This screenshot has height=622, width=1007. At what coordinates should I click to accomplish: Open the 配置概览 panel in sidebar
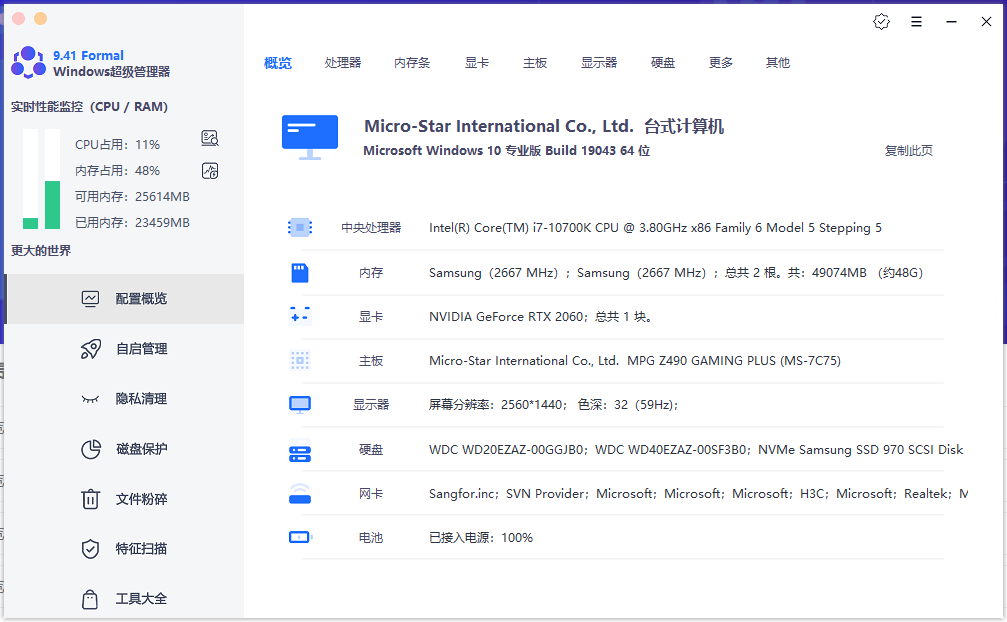[122, 298]
